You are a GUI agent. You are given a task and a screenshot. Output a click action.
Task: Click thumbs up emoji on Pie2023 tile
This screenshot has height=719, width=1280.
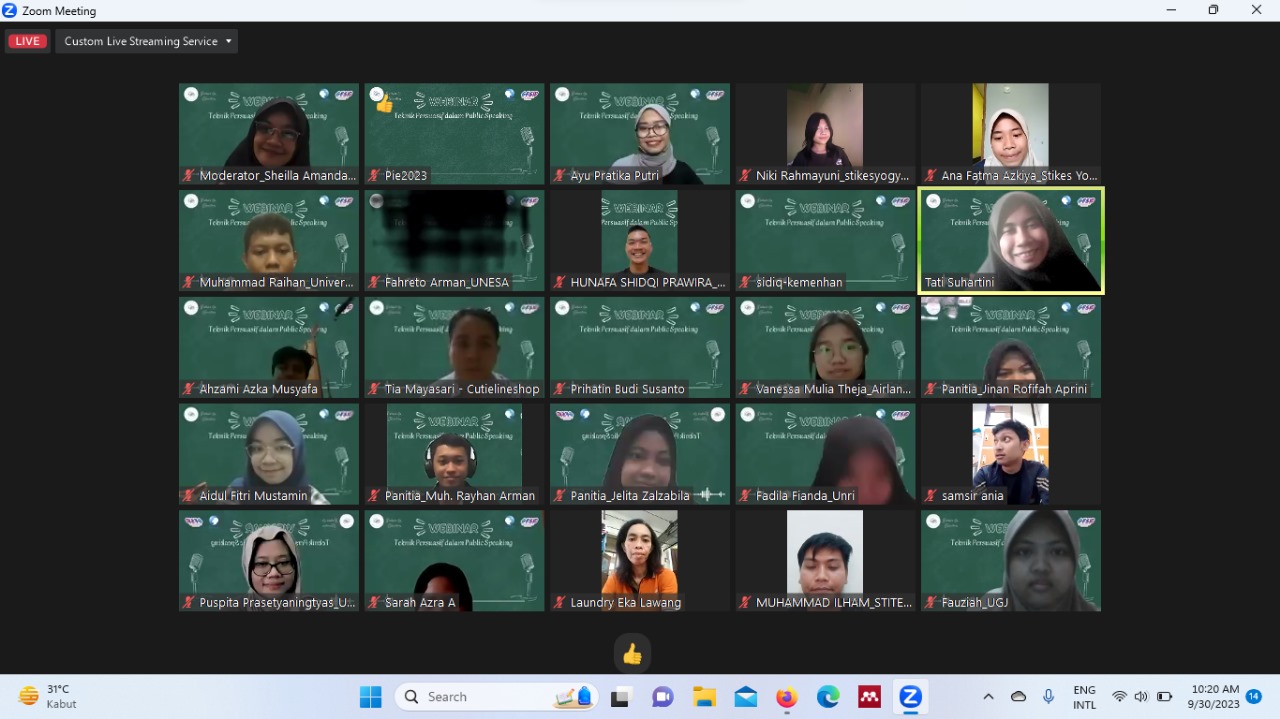[x=384, y=103]
